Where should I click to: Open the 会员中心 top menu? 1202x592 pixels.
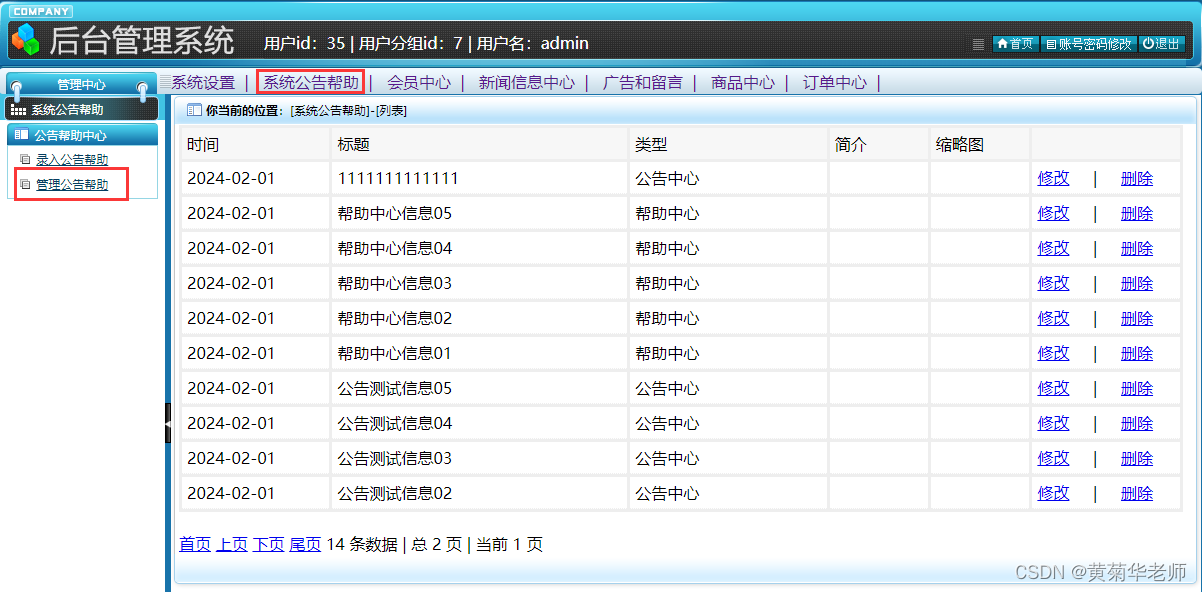[419, 83]
